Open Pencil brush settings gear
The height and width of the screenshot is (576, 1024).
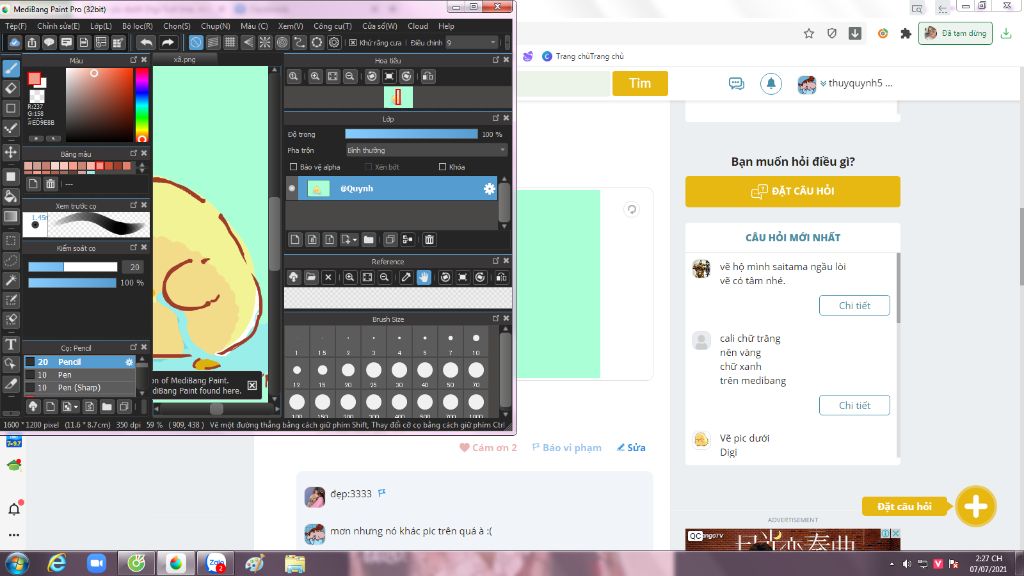[129, 362]
